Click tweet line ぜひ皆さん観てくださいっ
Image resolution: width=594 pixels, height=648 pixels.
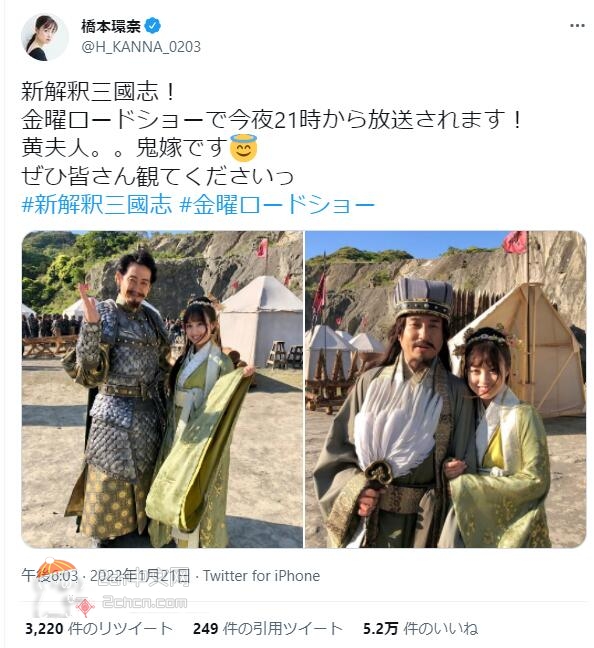point(157,176)
